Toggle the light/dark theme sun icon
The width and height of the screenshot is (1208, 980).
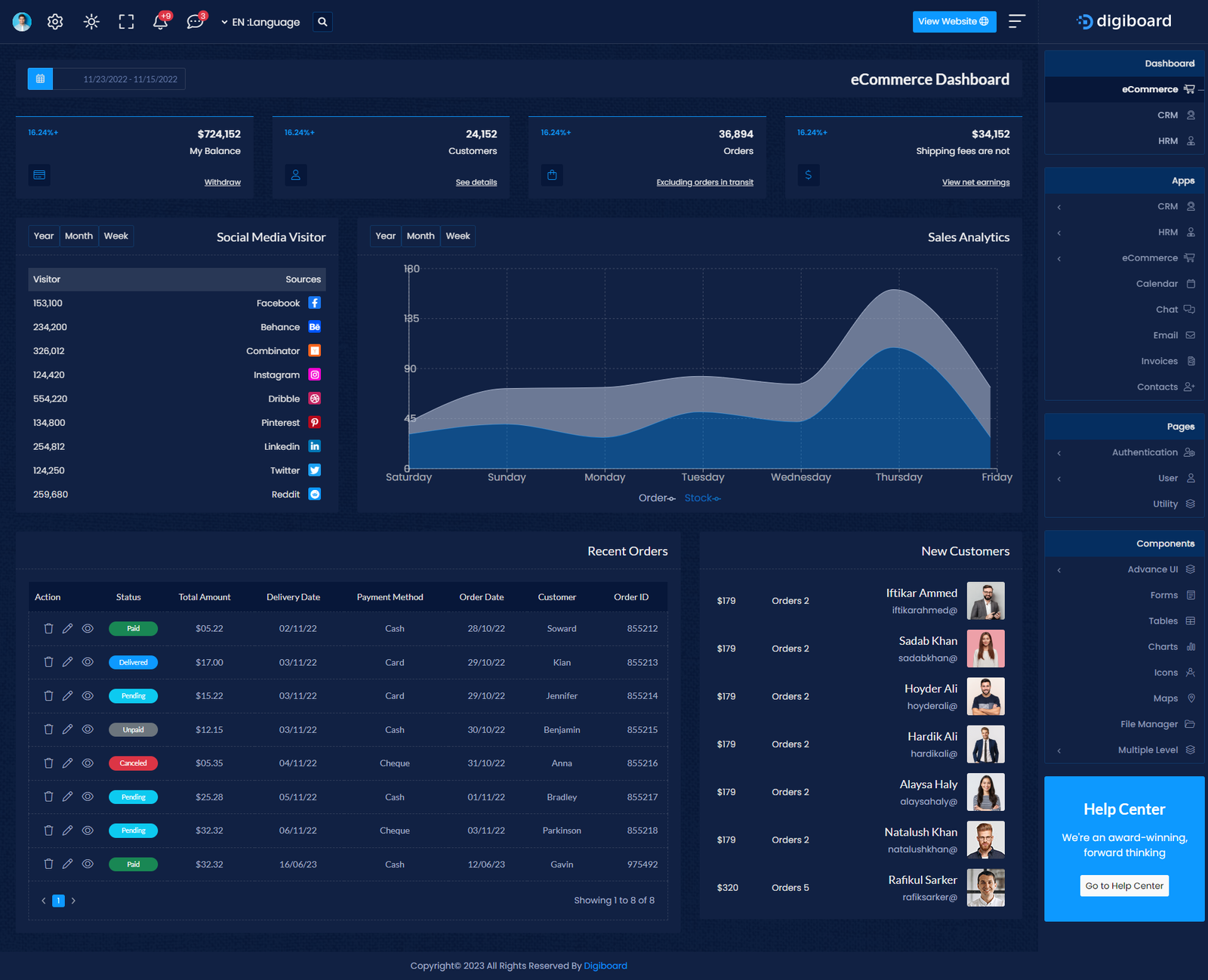tap(91, 22)
